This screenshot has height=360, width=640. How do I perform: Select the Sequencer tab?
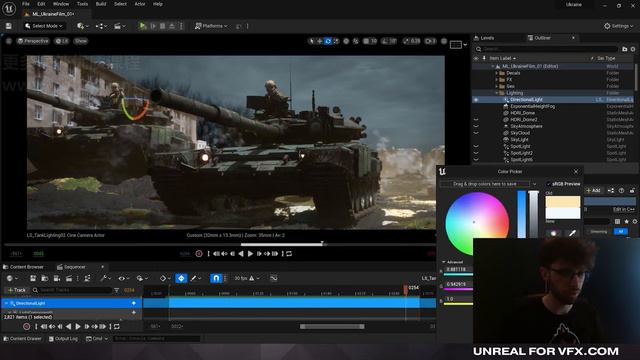click(x=71, y=267)
